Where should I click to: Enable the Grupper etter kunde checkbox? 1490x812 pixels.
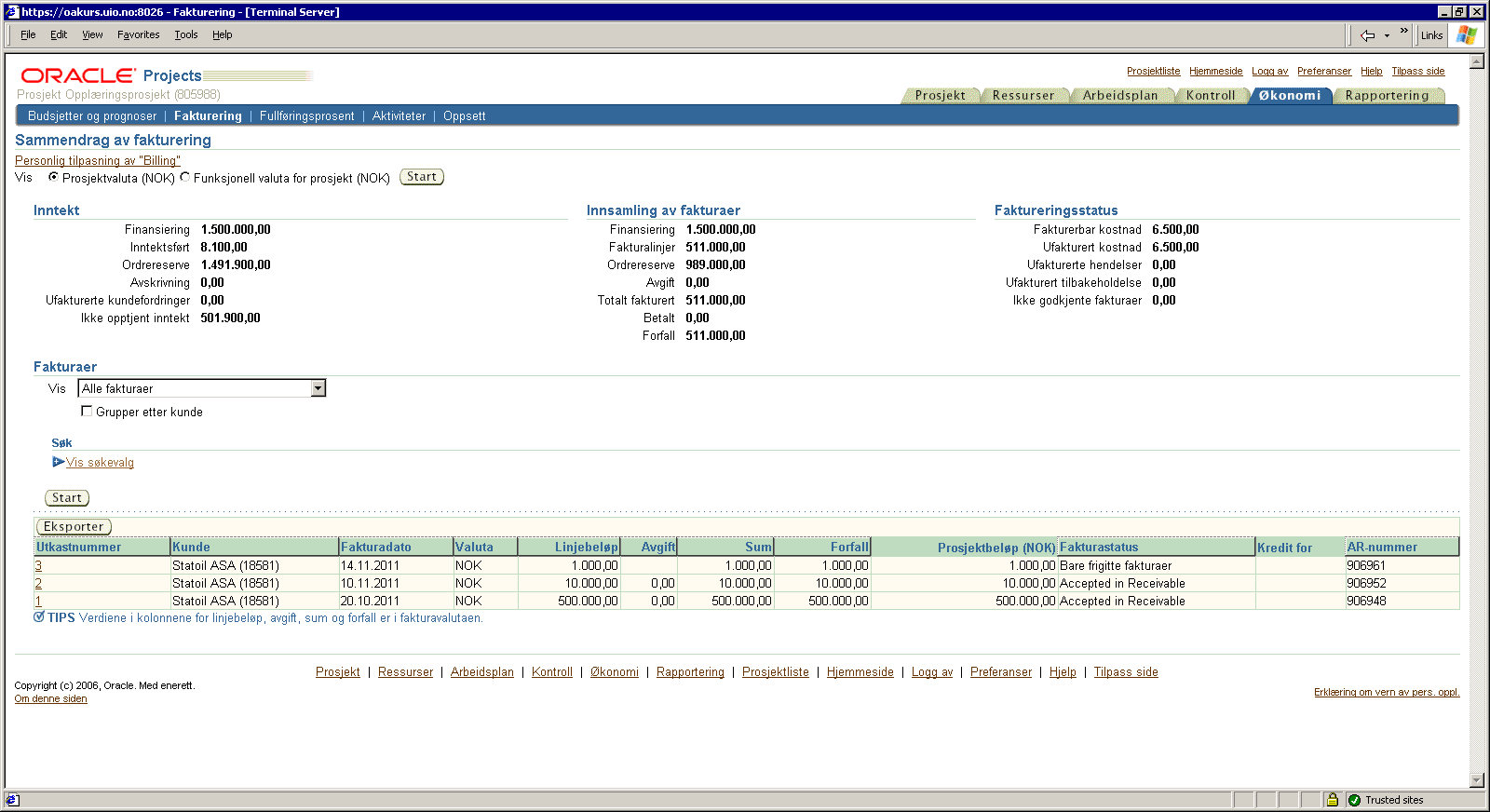[x=87, y=411]
